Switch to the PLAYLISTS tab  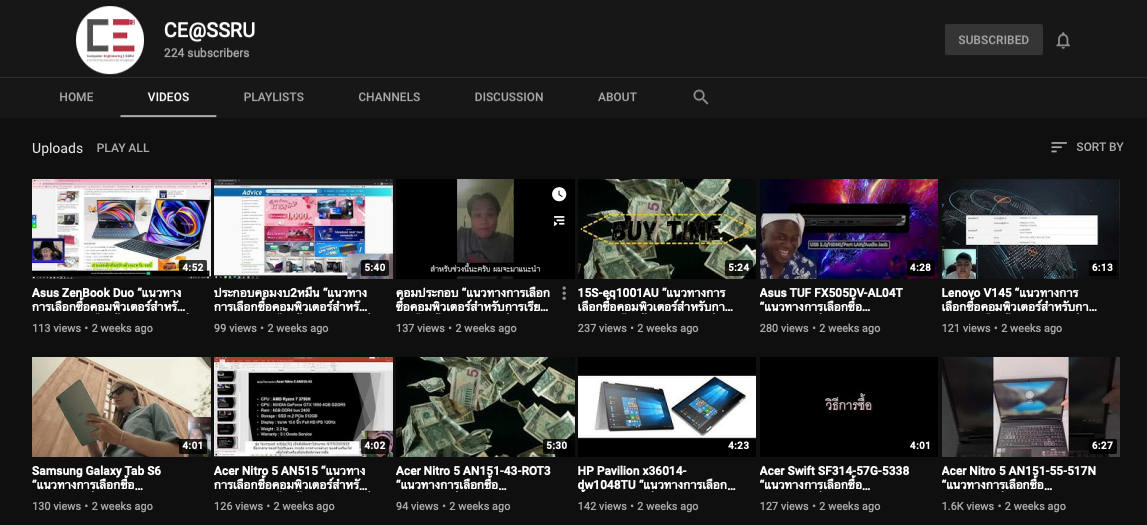[x=273, y=97]
